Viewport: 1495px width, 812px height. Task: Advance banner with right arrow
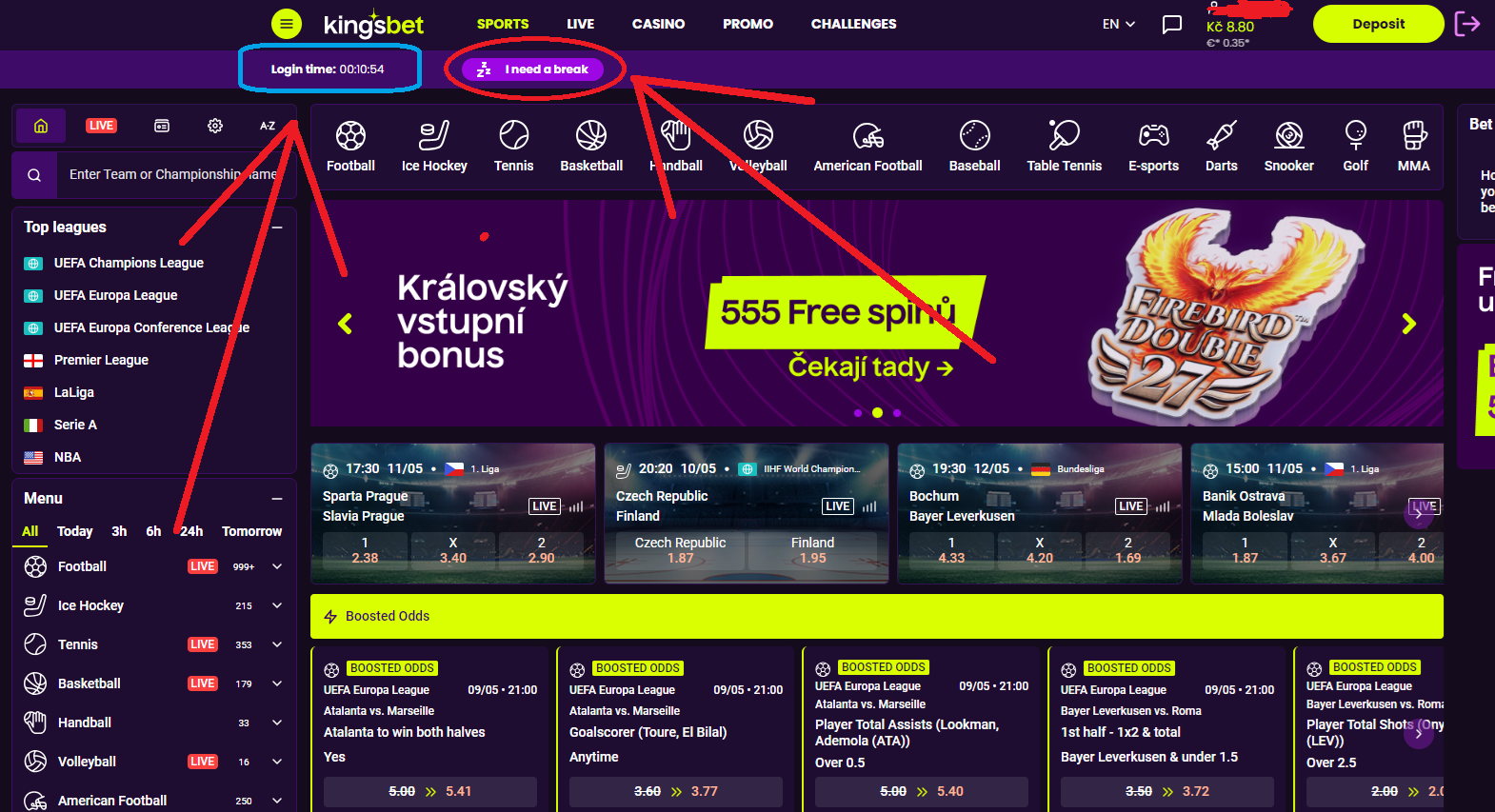(1408, 324)
